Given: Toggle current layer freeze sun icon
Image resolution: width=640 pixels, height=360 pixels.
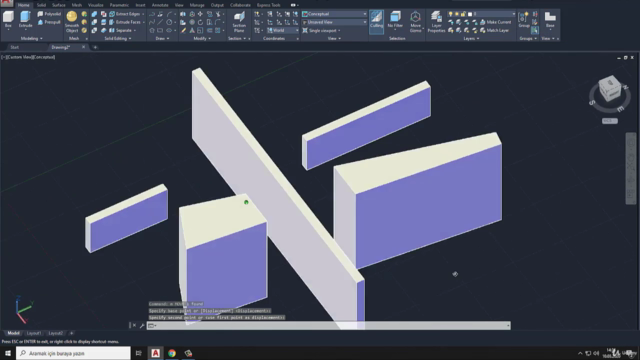Looking at the screenshot, I should point(457,14).
